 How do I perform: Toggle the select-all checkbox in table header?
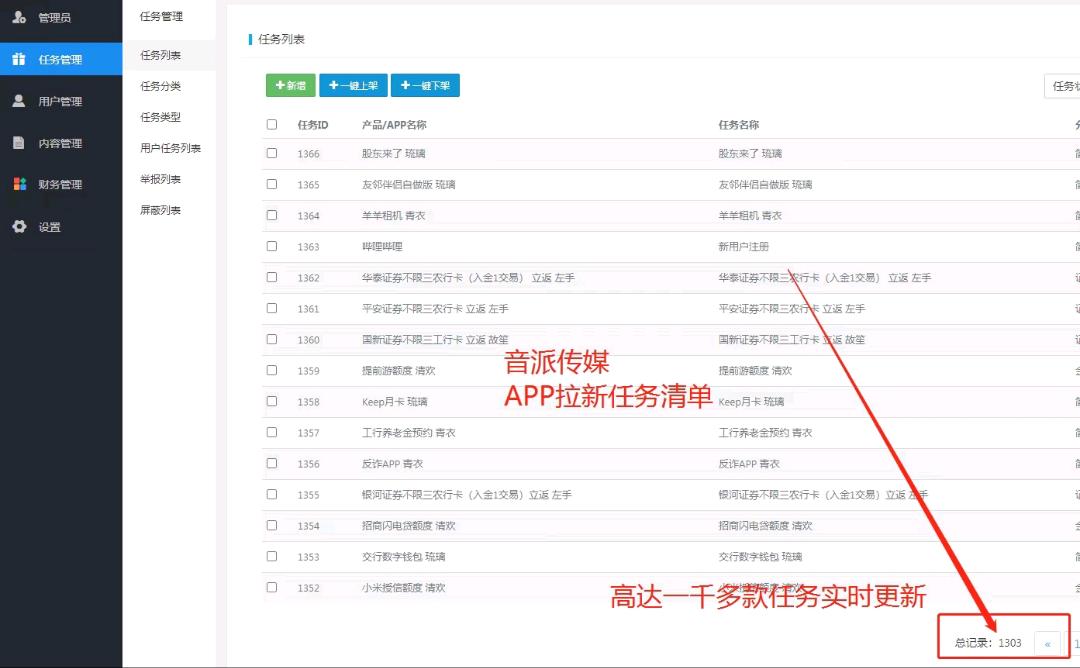[x=272, y=125]
